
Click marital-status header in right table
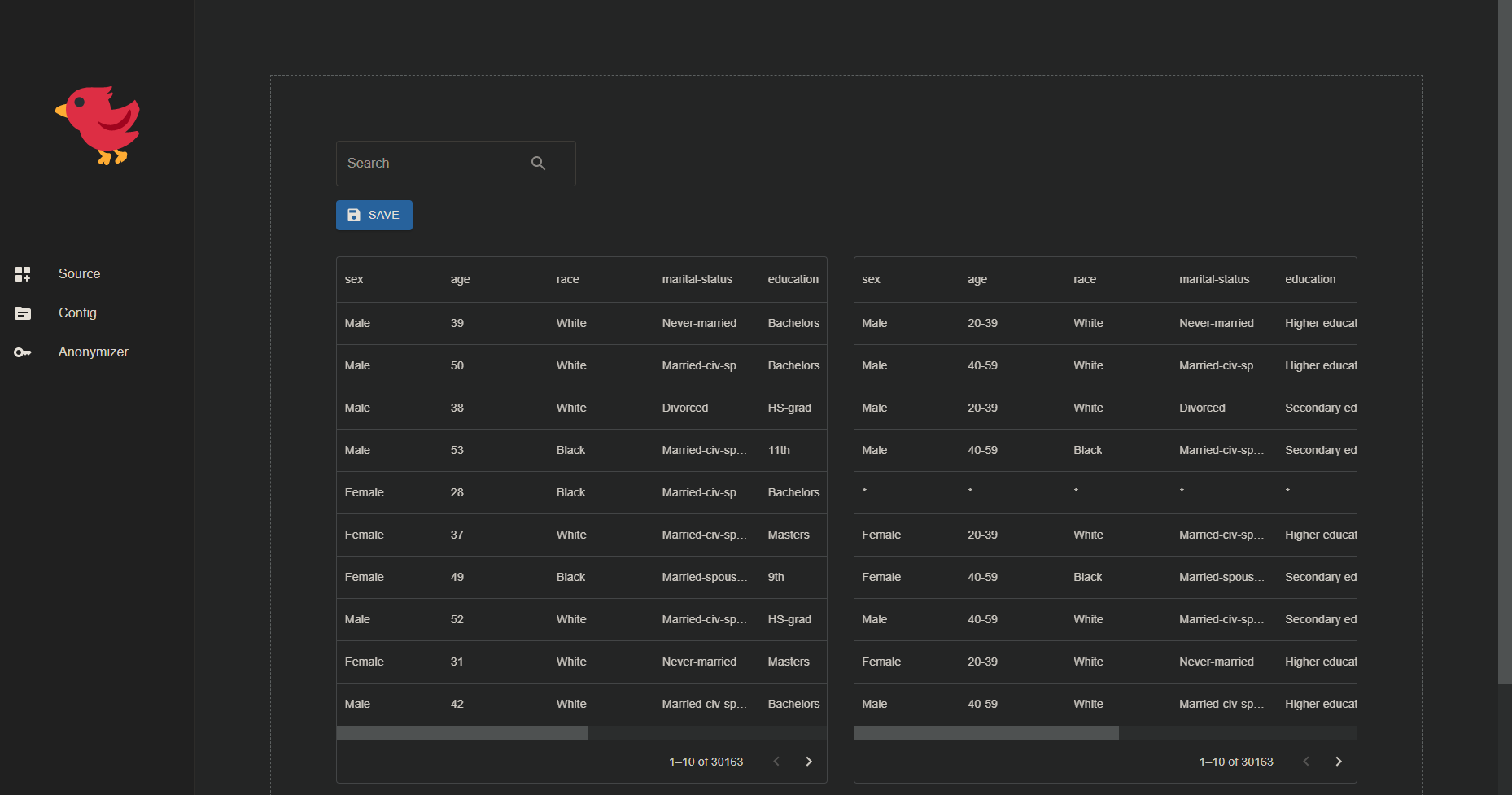pyautogui.click(x=1213, y=279)
